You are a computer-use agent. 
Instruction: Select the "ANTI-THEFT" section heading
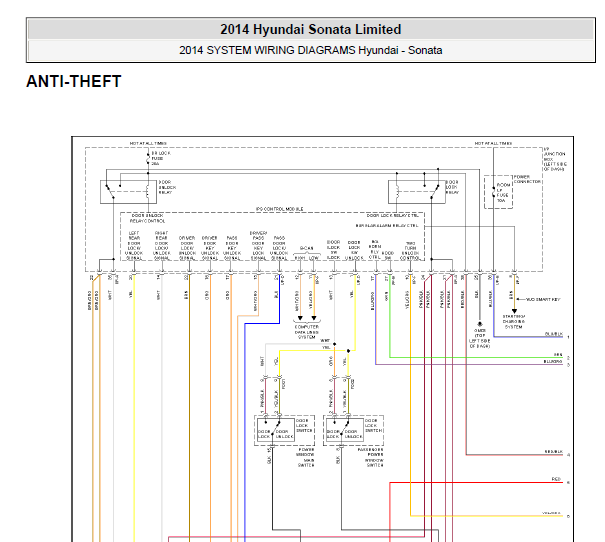coord(74,81)
